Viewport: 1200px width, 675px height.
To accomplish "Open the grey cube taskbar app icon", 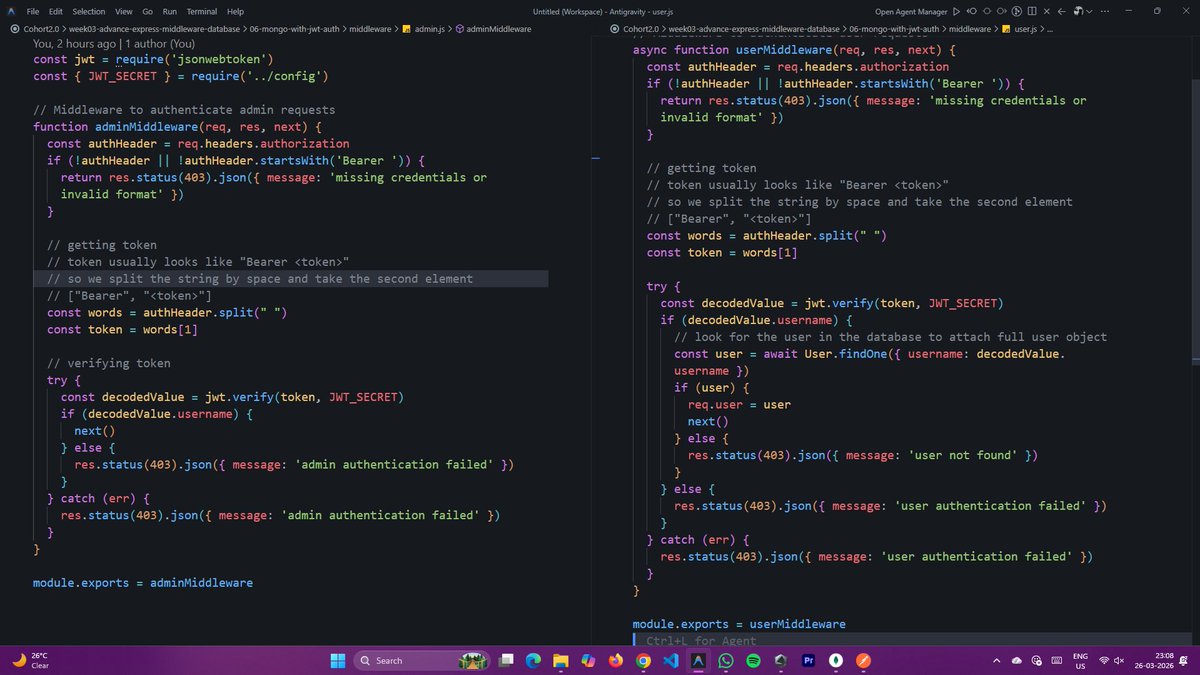I will point(780,660).
